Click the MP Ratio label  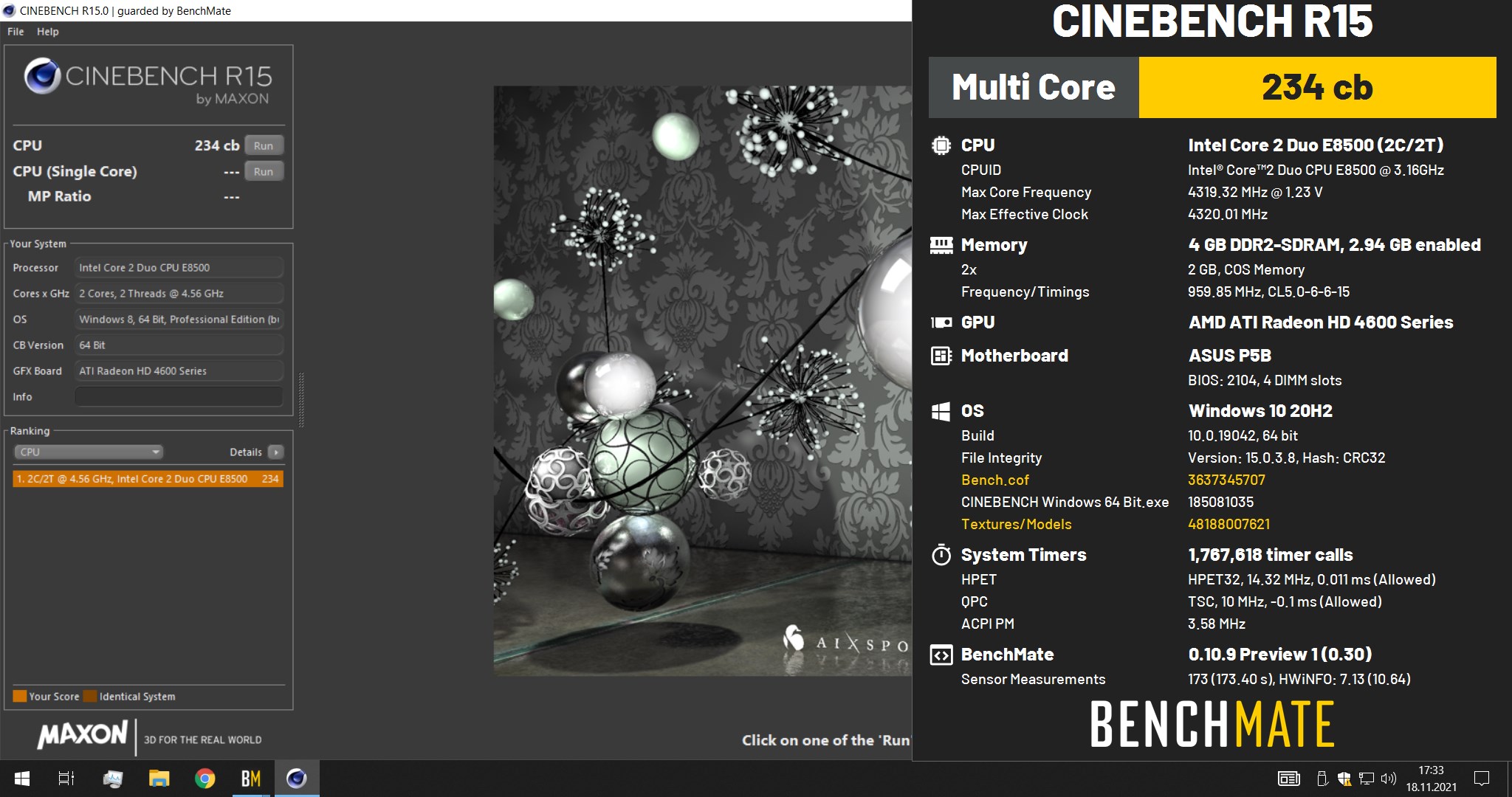click(x=59, y=196)
